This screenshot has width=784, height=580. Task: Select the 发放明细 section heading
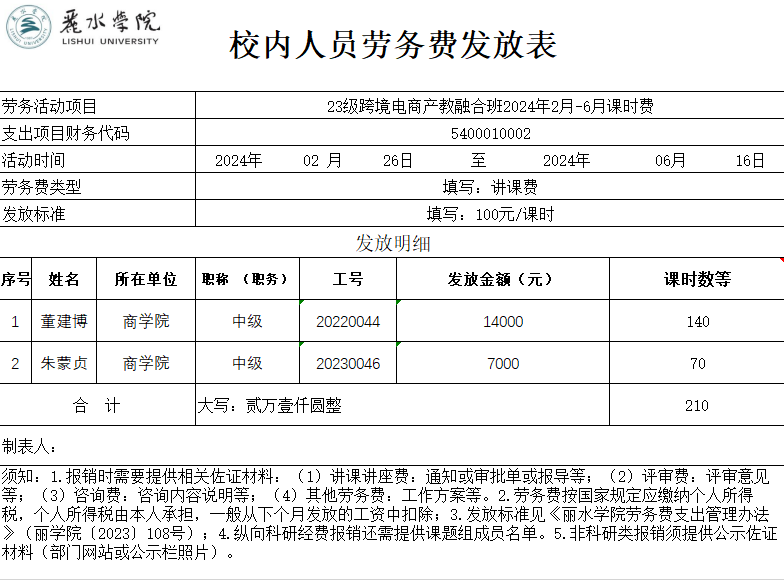393,243
